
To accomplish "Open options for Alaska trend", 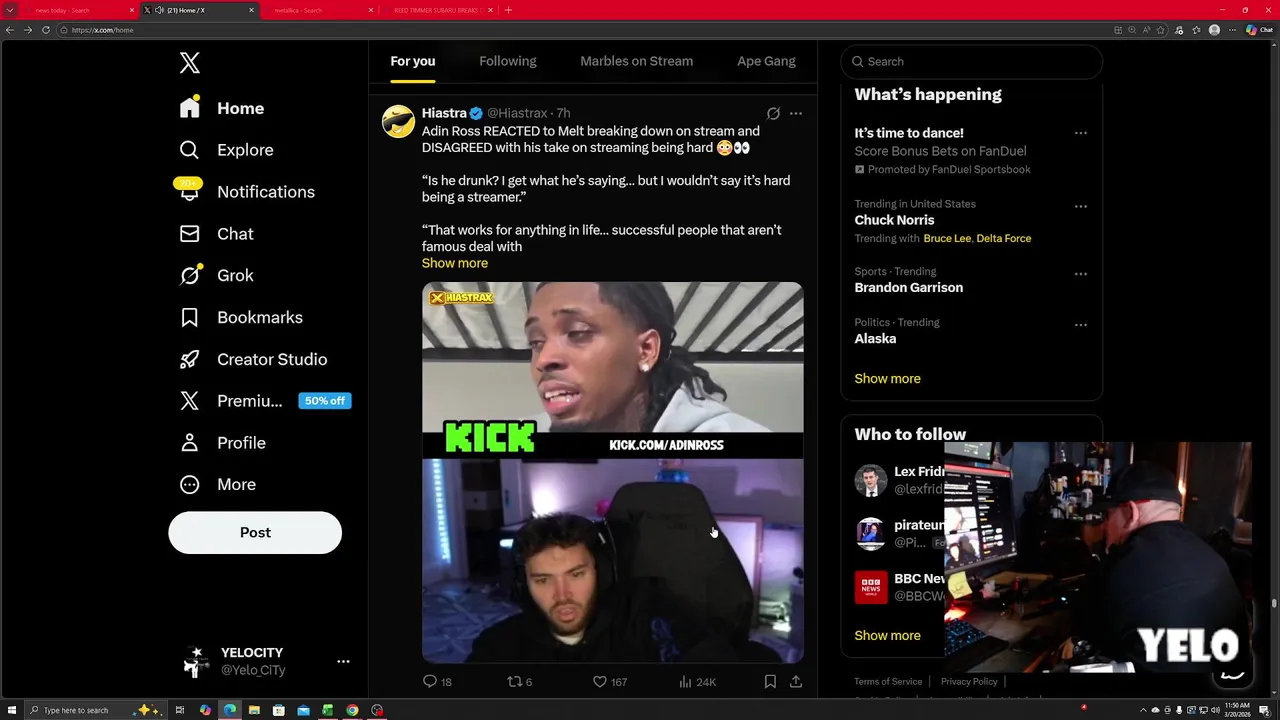I will [1081, 325].
